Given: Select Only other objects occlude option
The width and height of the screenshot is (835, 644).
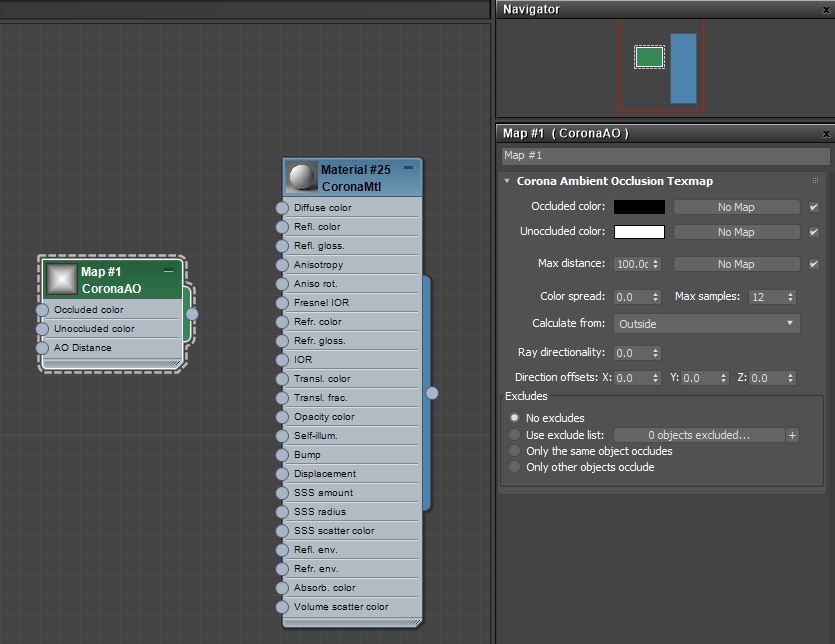Looking at the screenshot, I should 514,467.
